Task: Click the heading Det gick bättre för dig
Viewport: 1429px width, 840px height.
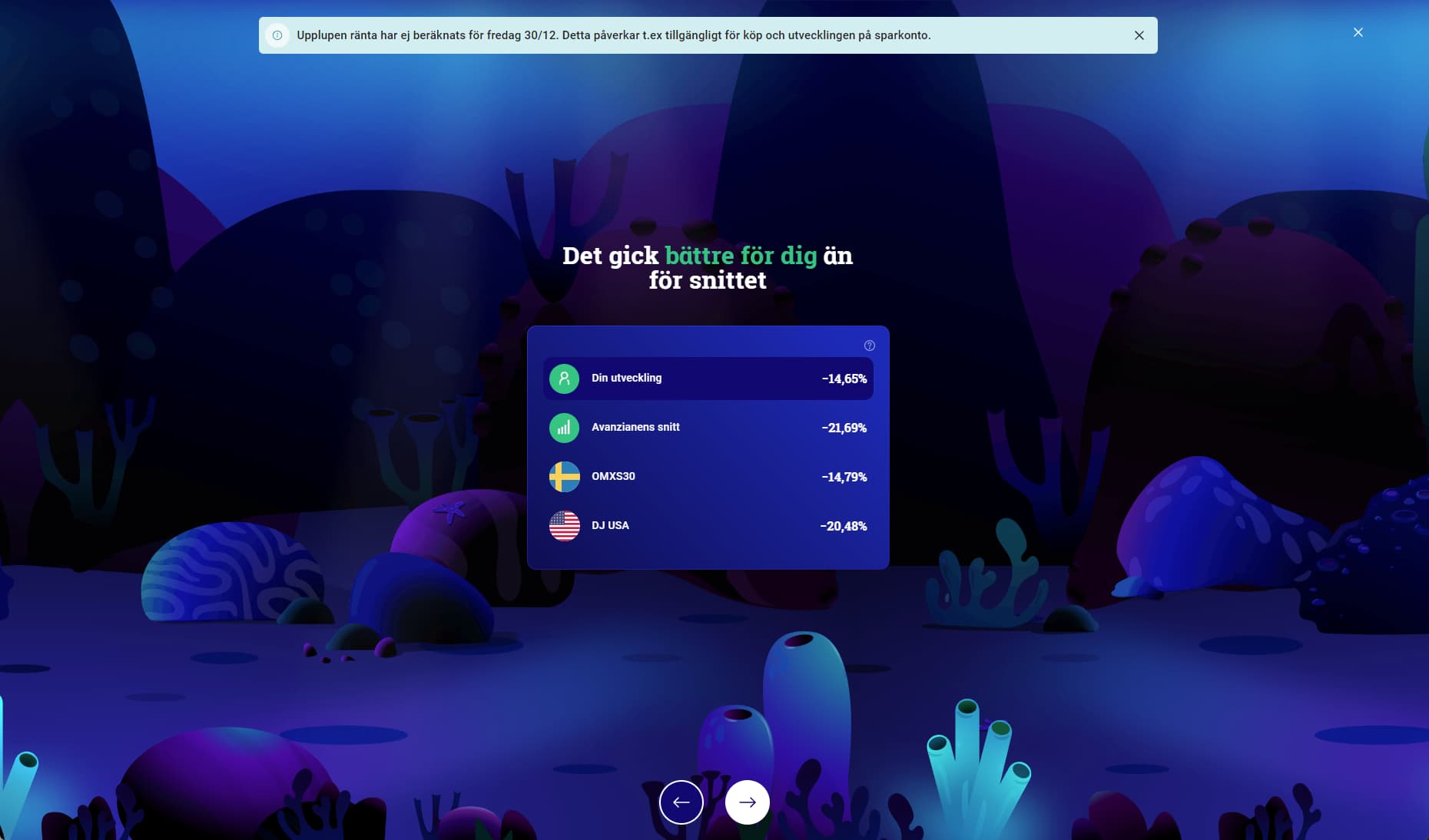Action: click(x=708, y=267)
